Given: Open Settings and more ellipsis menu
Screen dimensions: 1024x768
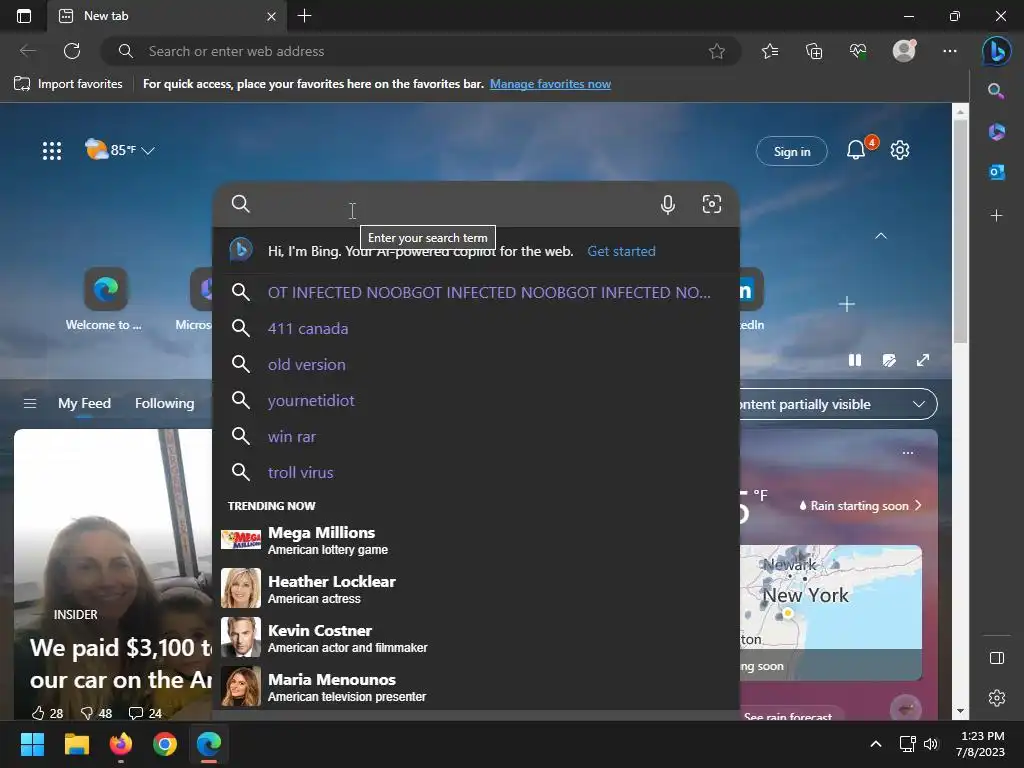Looking at the screenshot, I should [x=950, y=51].
